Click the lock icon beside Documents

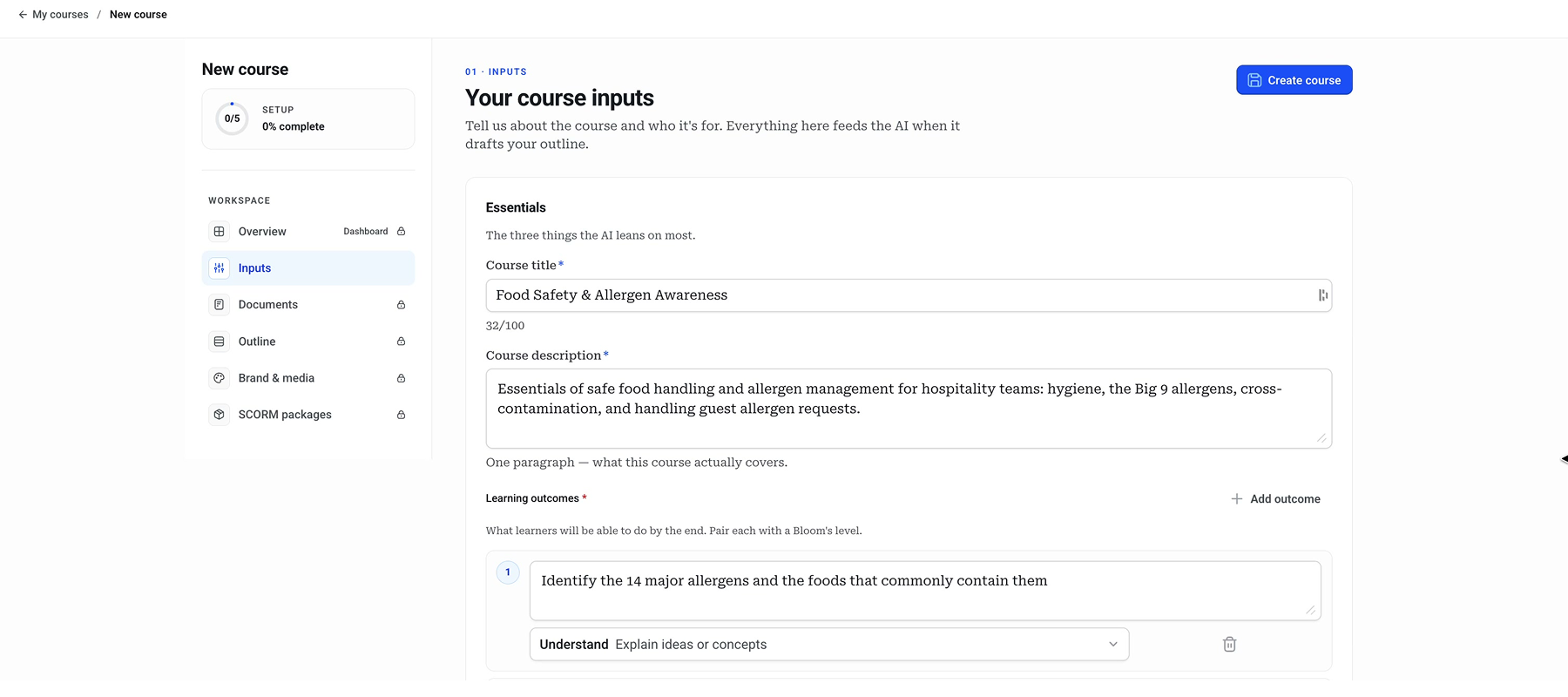pyautogui.click(x=401, y=305)
